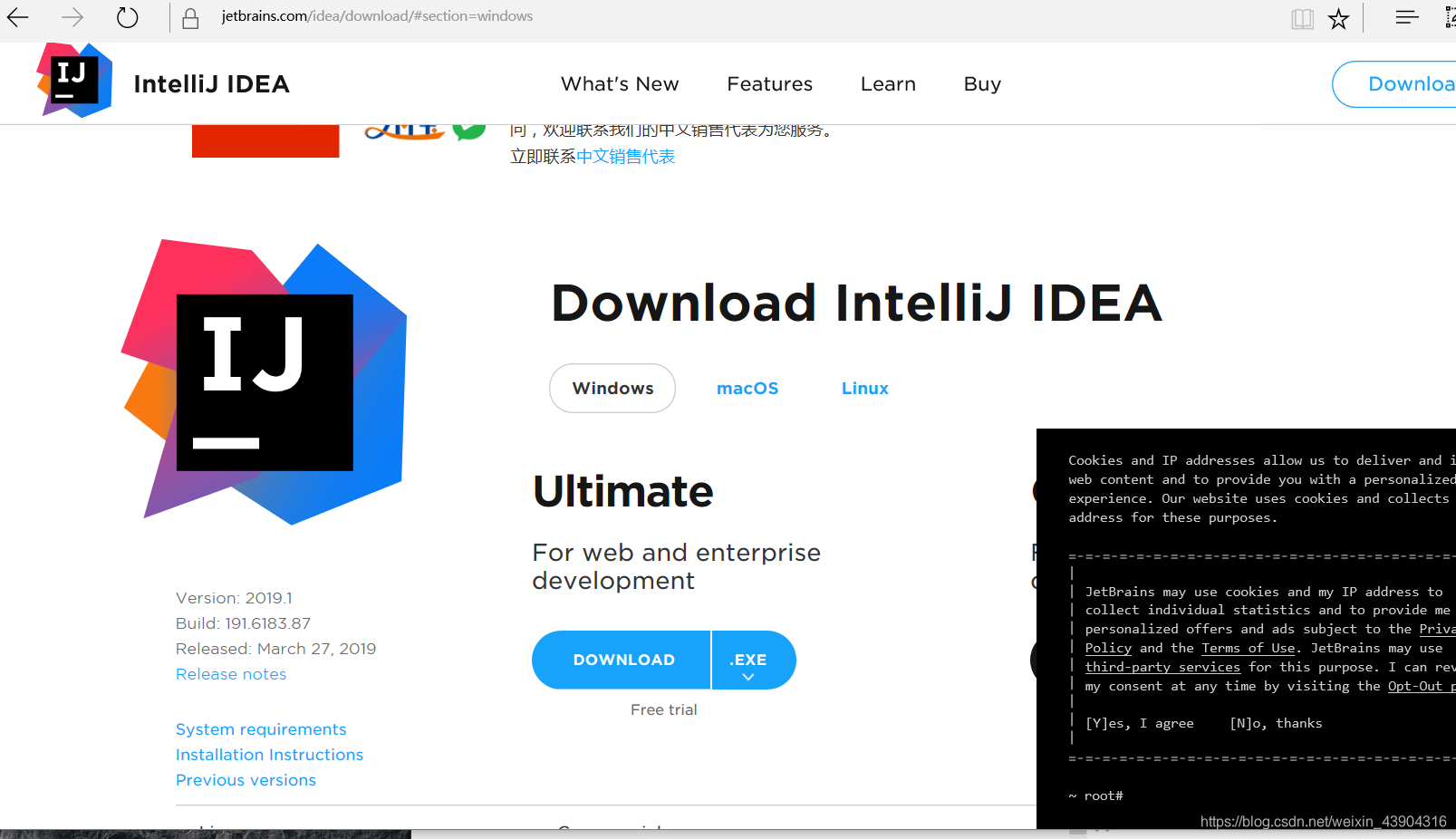Open reading view book icon
Viewport: 1456px width, 839px height.
point(1302,19)
